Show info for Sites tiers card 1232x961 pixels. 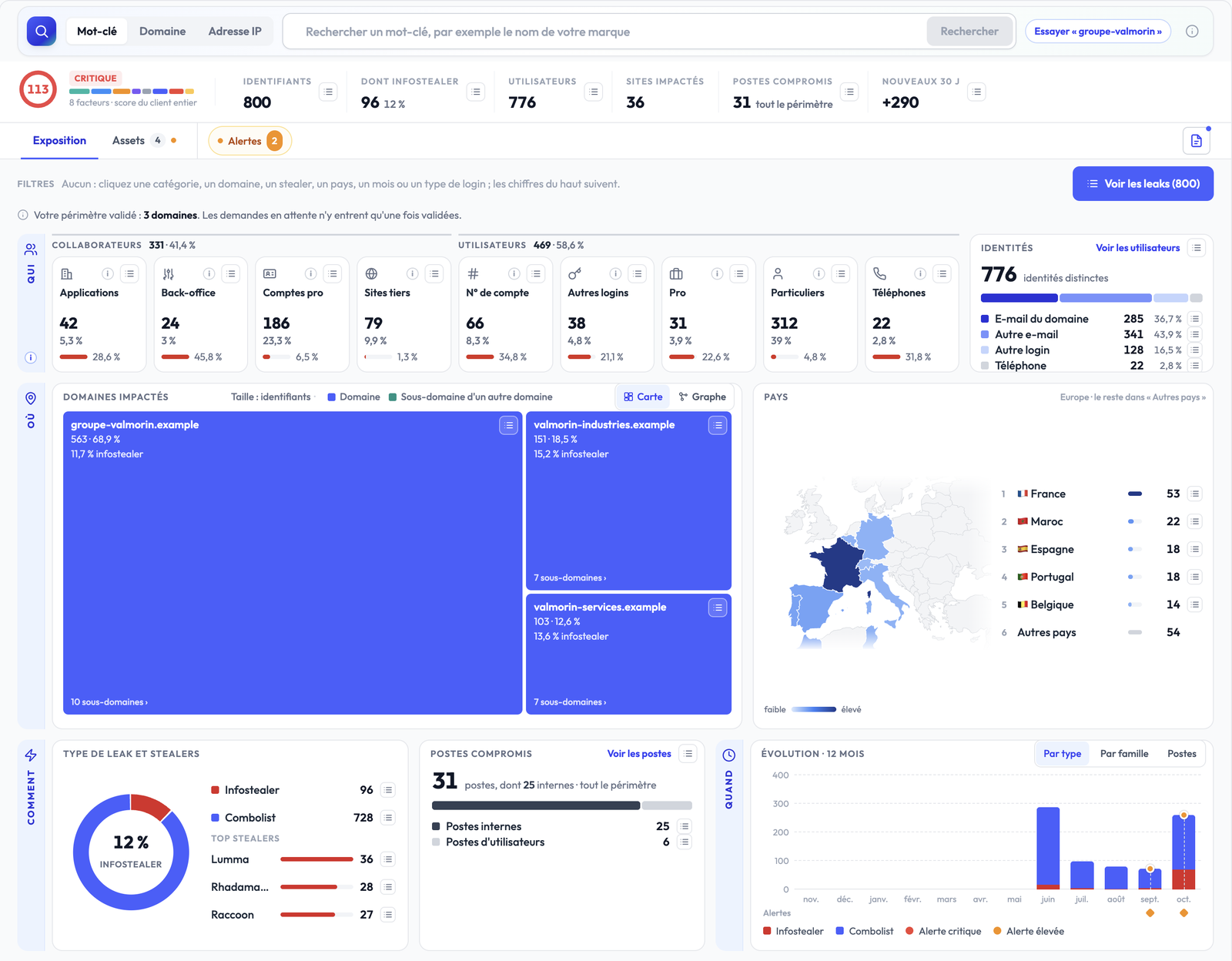413,274
